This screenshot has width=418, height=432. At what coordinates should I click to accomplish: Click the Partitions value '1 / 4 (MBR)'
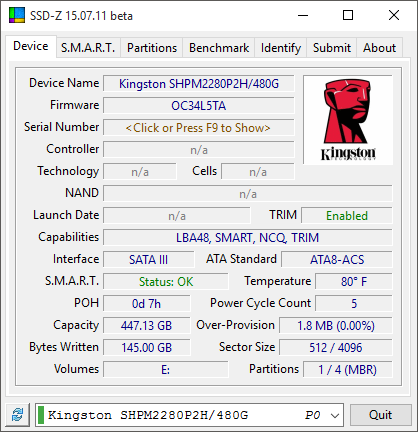coord(348,370)
